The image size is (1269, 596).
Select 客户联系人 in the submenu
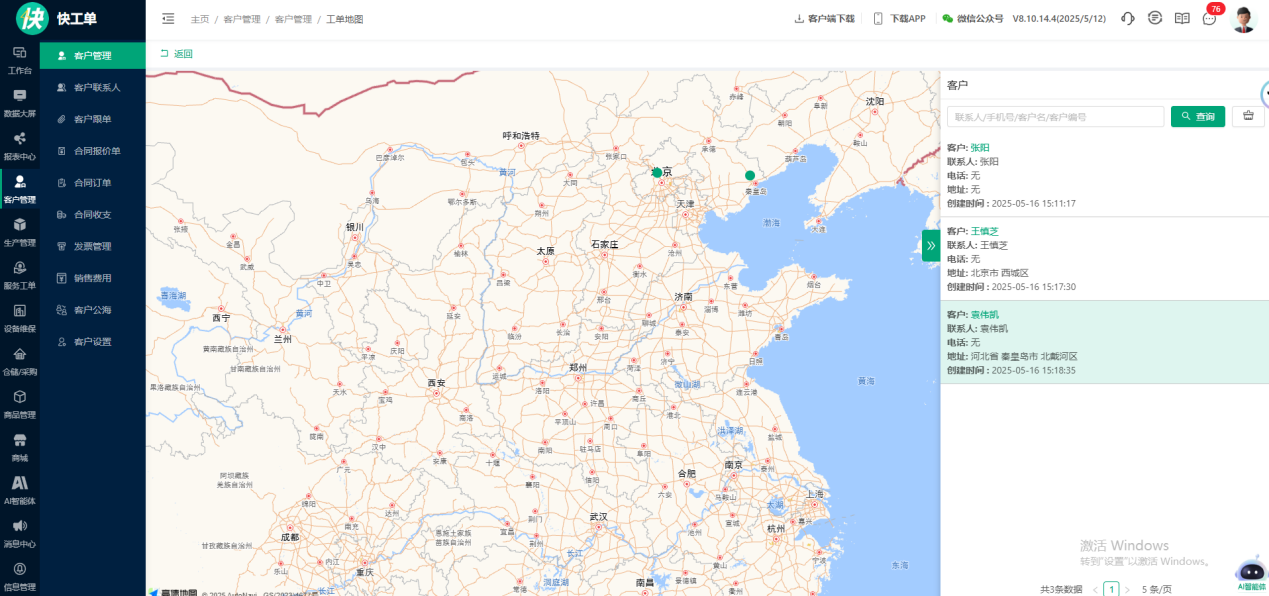tap(96, 87)
